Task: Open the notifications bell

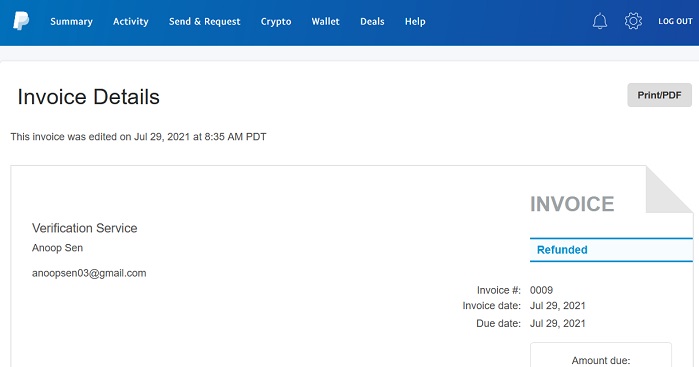Action: point(600,21)
